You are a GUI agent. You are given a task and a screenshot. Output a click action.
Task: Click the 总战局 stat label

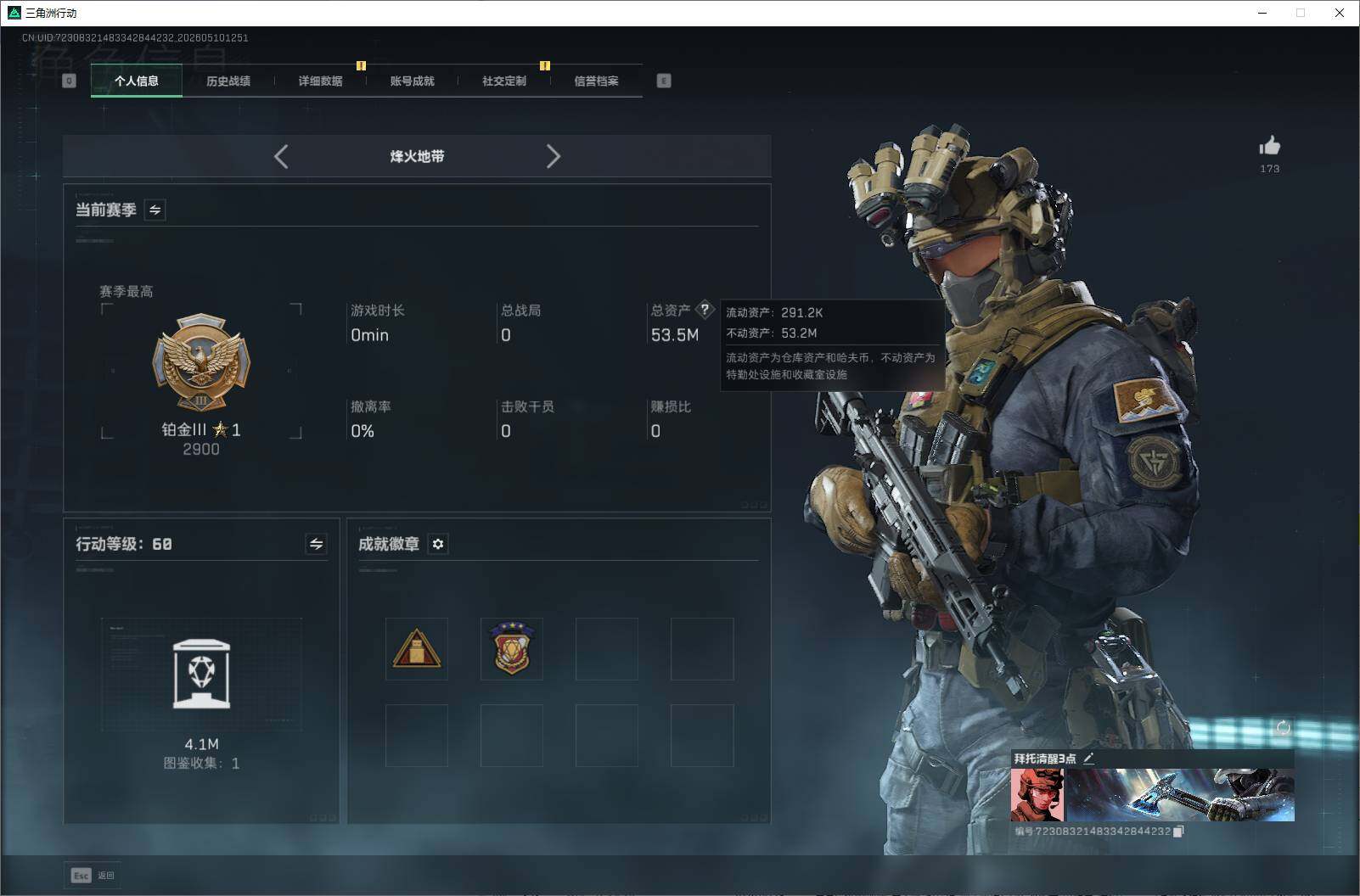click(x=521, y=311)
